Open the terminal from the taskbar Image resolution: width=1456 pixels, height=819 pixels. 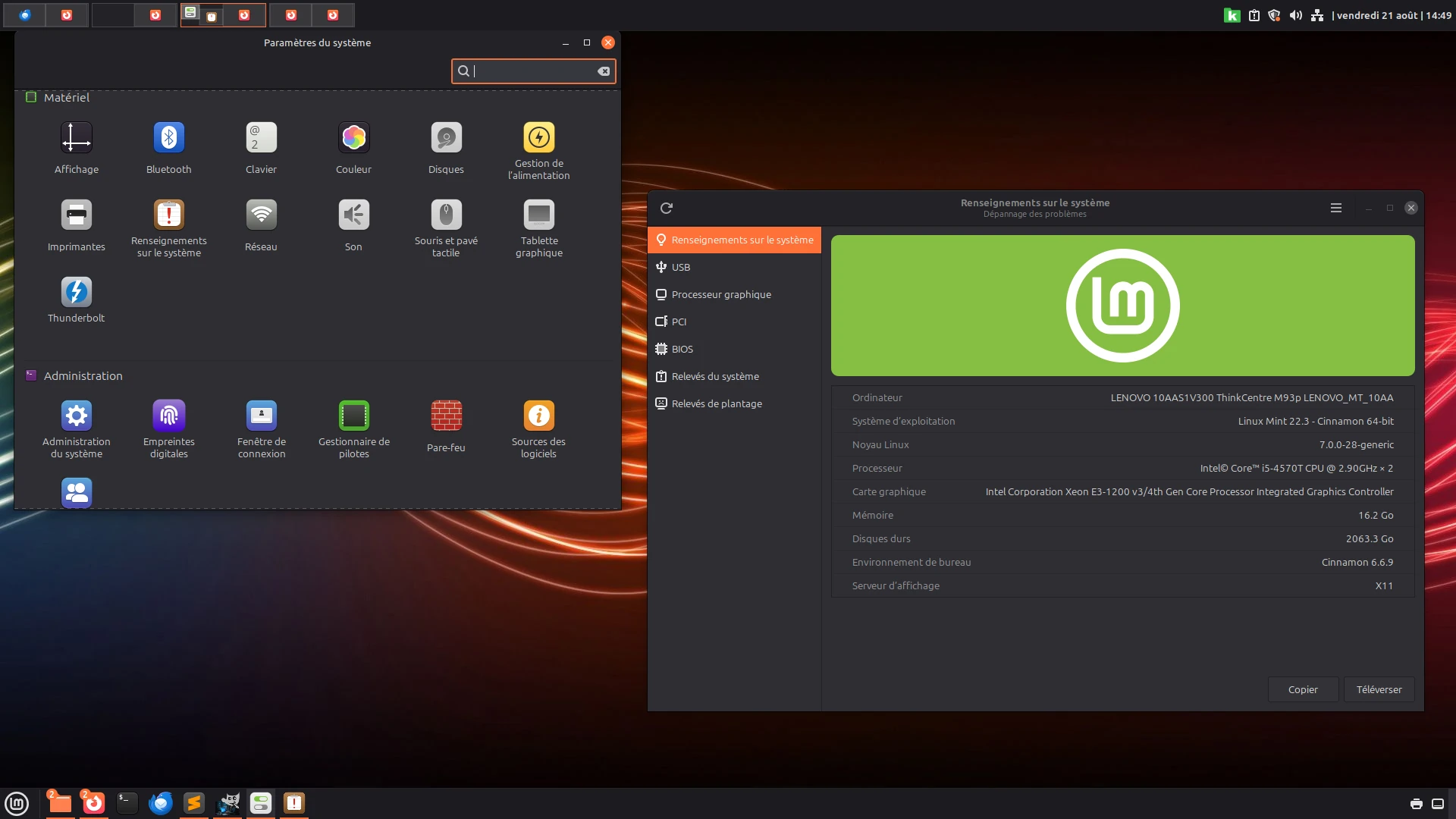click(127, 803)
